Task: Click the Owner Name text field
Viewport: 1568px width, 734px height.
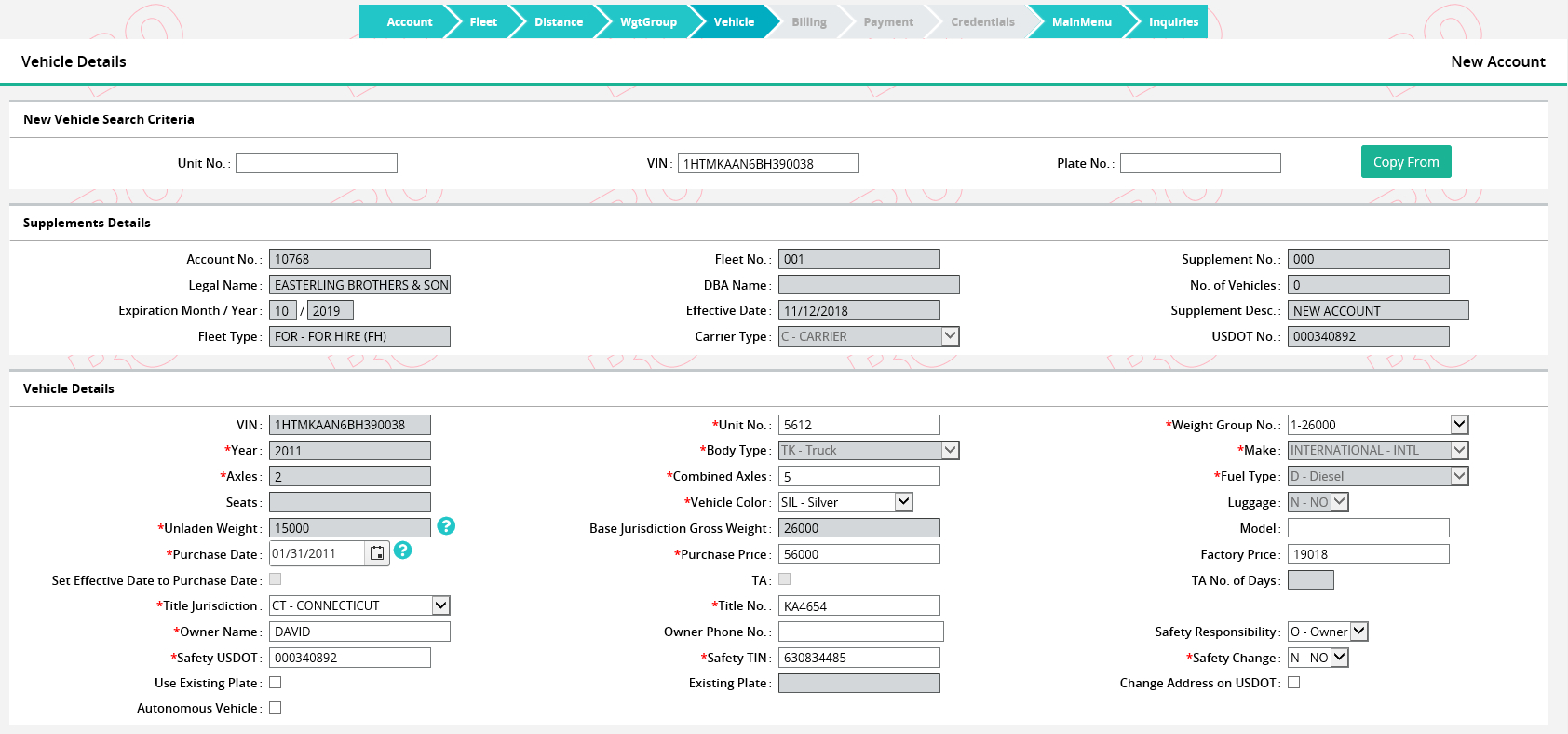Action: tap(359, 632)
